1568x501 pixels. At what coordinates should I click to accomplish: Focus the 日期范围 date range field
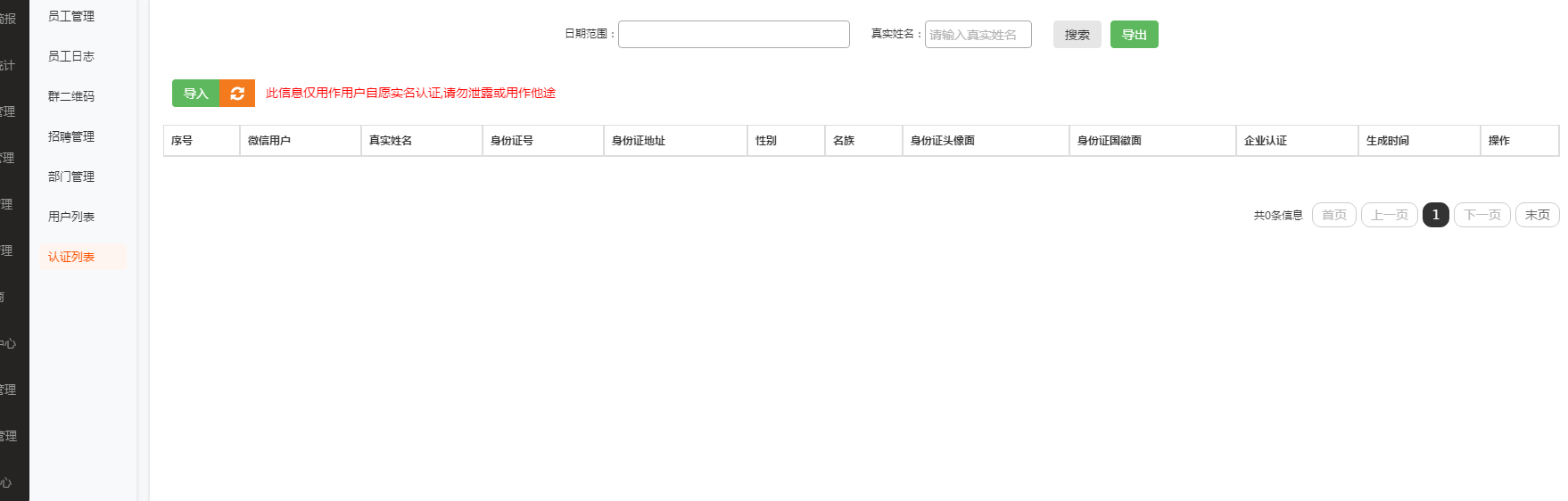733,35
